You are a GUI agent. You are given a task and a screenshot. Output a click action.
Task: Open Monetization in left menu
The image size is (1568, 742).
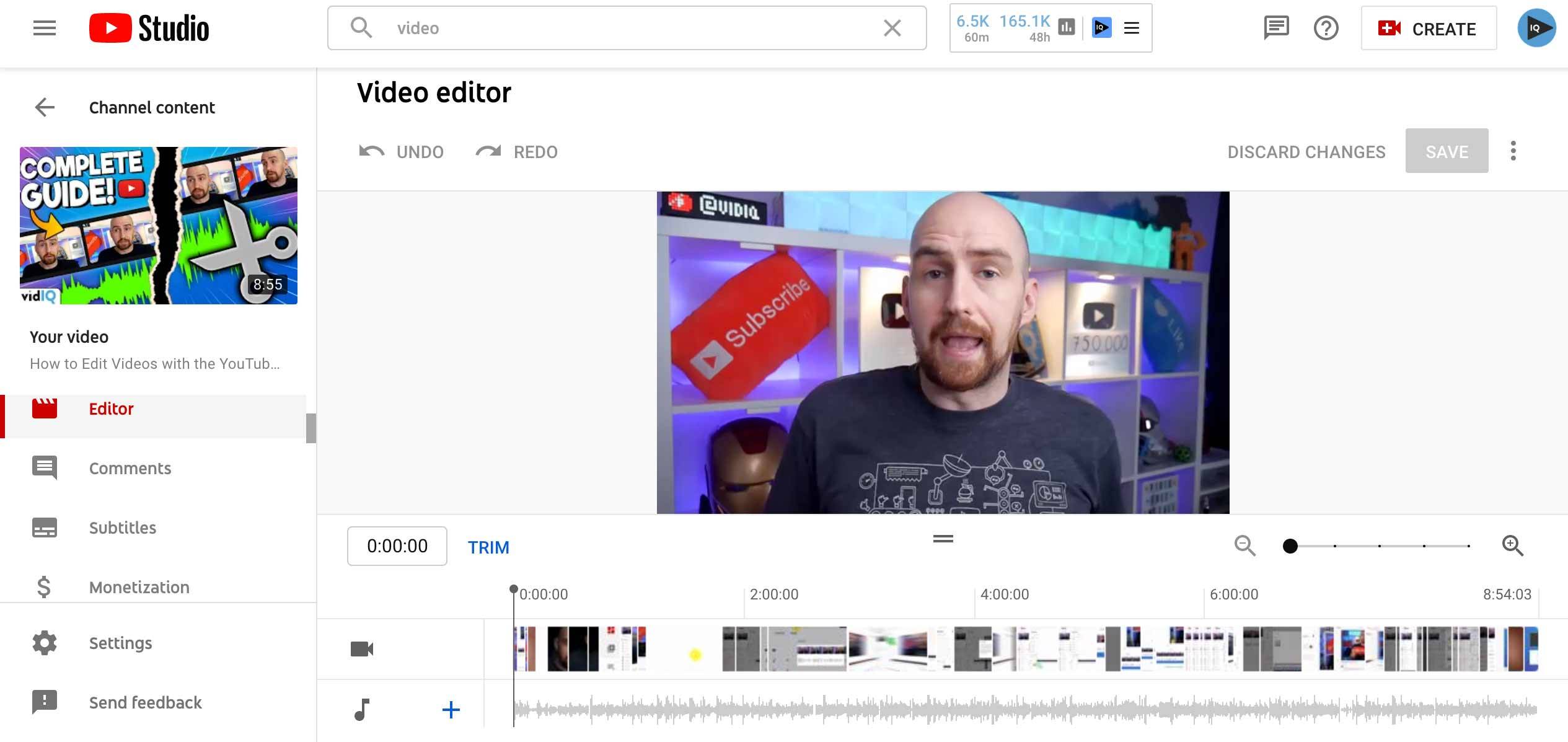pos(139,587)
